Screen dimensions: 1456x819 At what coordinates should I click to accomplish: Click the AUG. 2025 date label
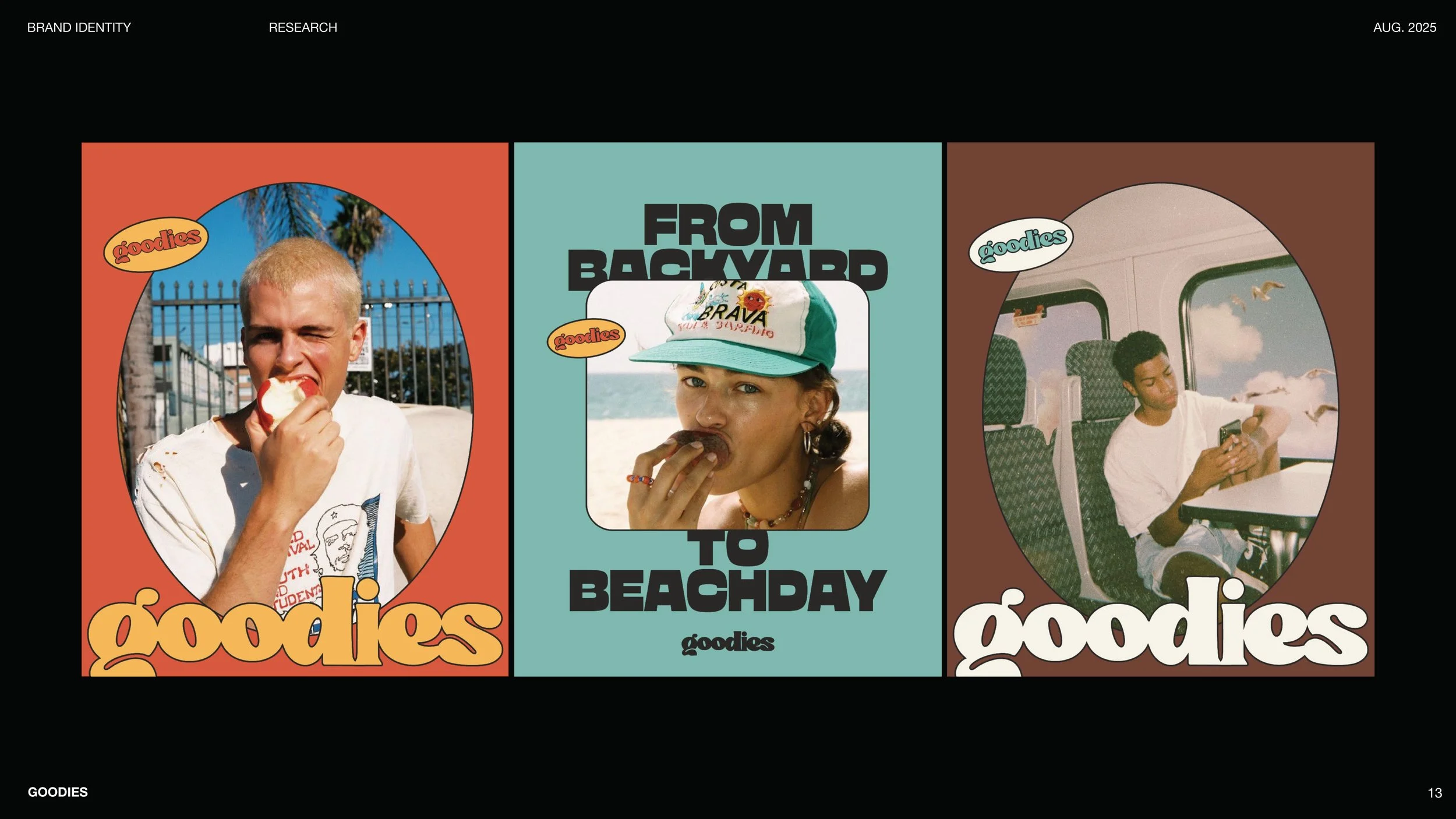tap(1404, 27)
